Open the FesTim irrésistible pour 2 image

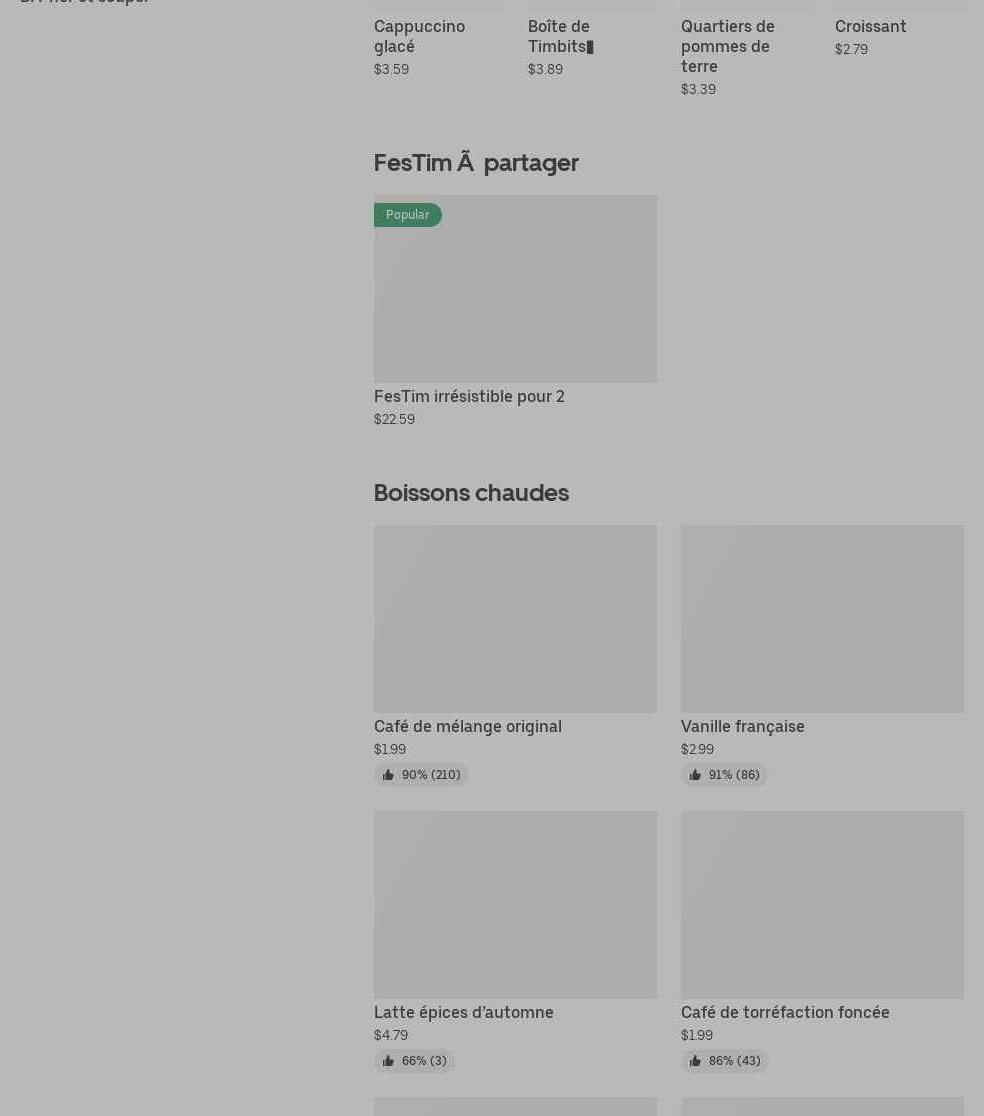click(x=515, y=289)
